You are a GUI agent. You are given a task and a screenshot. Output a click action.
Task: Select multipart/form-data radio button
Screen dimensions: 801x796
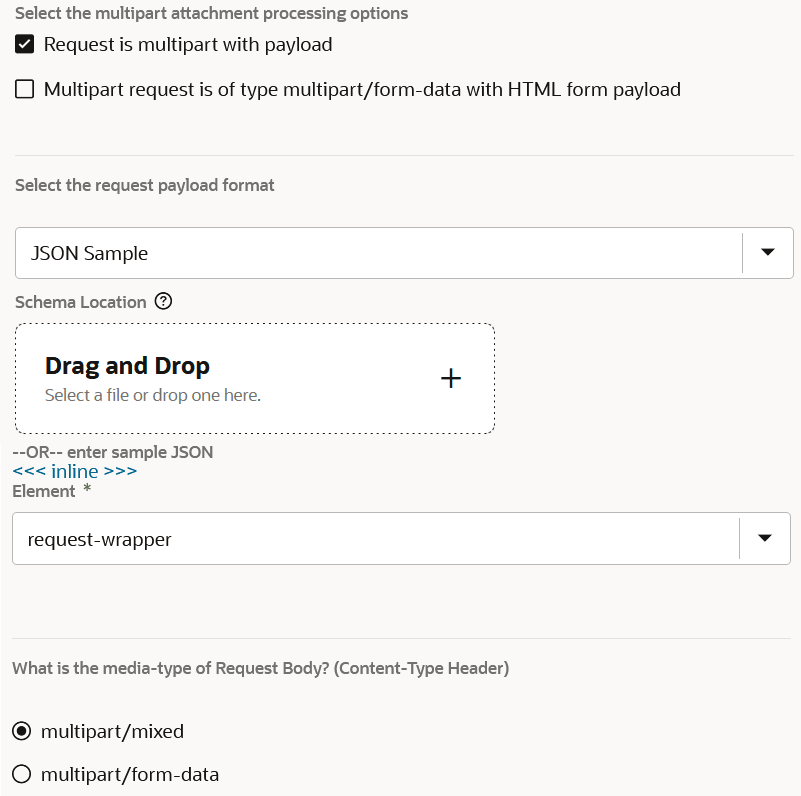[x=22, y=774]
